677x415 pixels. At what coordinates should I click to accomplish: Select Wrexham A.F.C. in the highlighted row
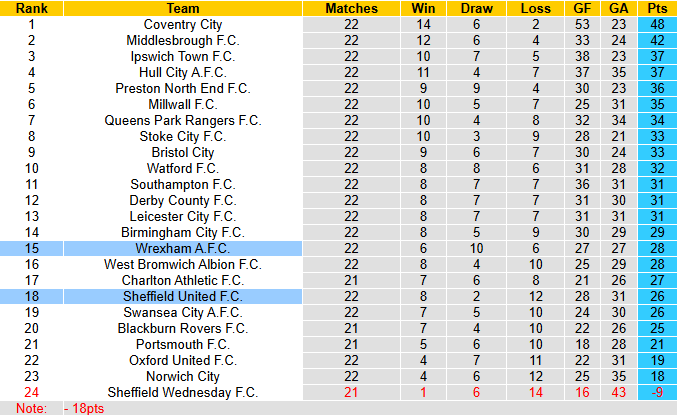coord(182,248)
